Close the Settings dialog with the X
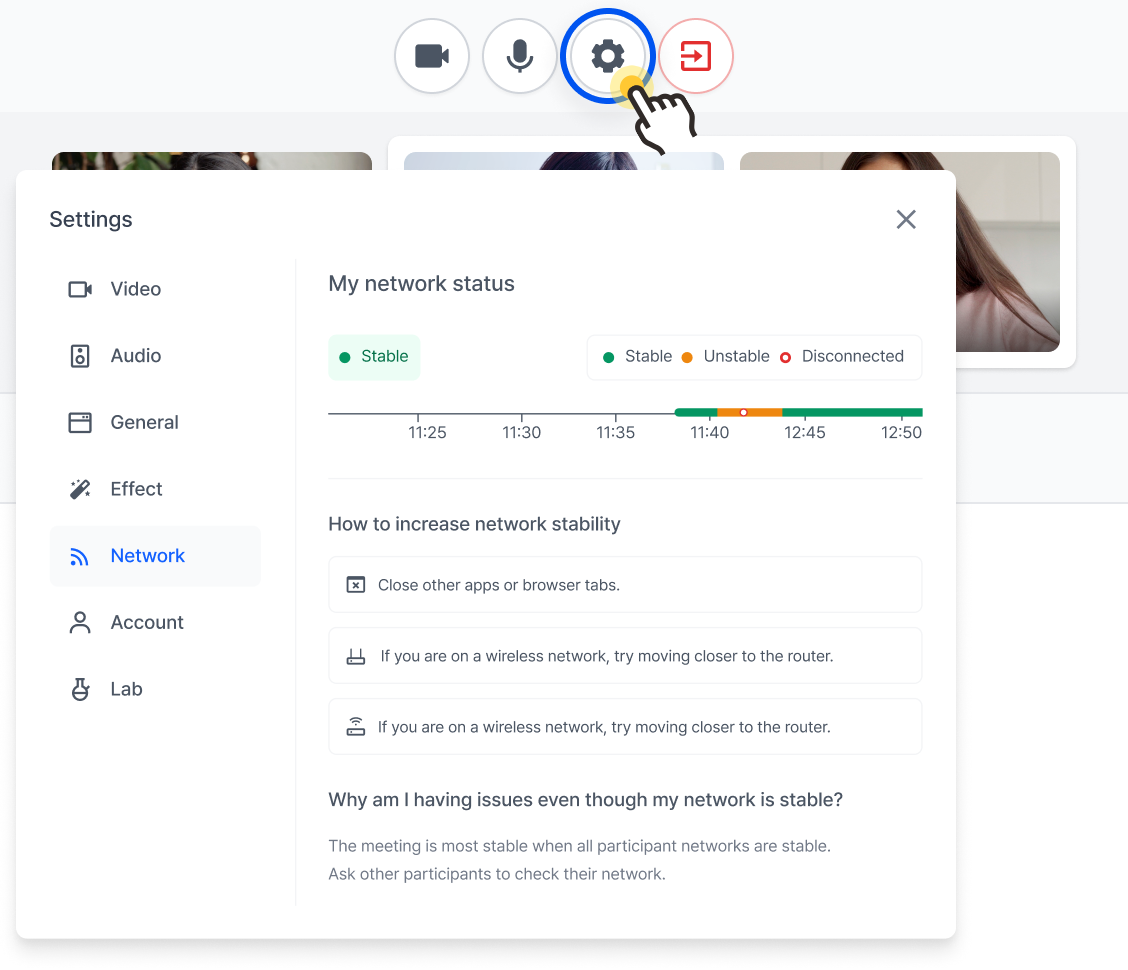This screenshot has height=970, width=1128. coord(906,219)
